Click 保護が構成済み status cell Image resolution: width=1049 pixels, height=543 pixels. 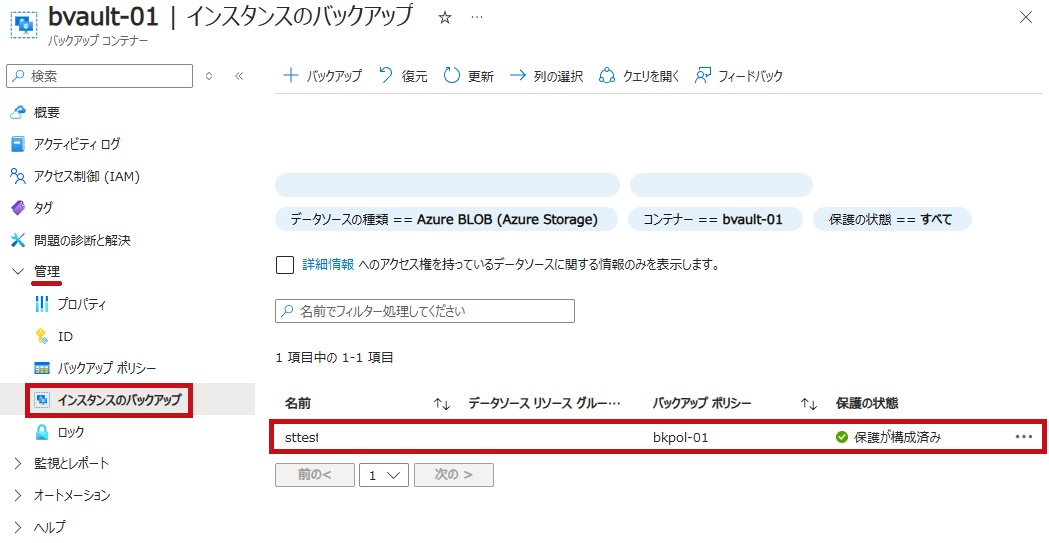[888, 437]
